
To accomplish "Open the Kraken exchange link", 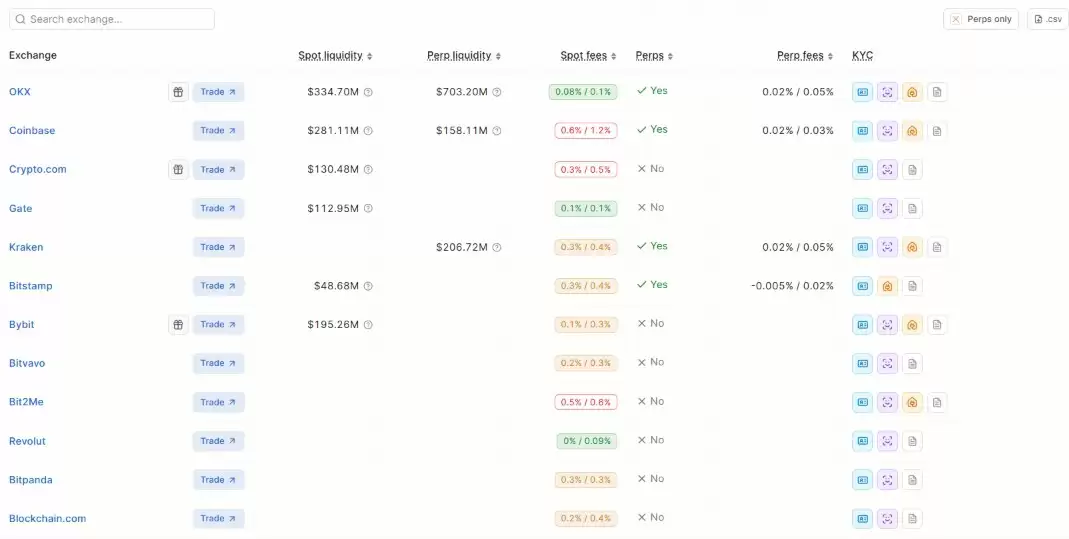I will tap(26, 247).
